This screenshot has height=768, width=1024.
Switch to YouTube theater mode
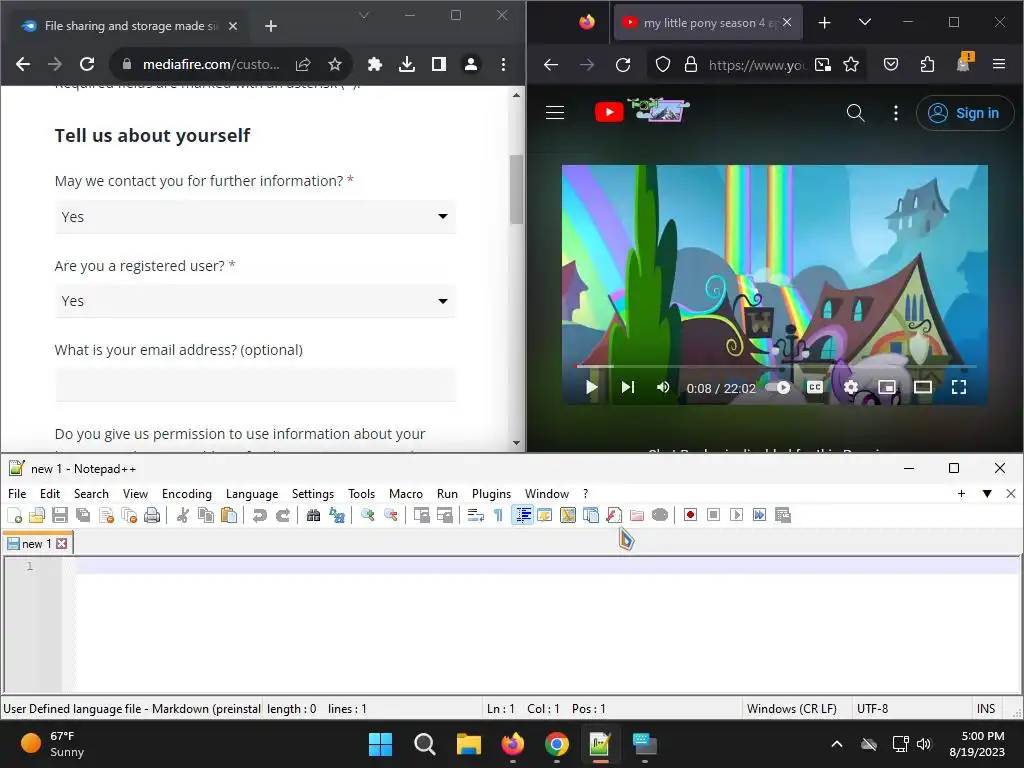[923, 387]
